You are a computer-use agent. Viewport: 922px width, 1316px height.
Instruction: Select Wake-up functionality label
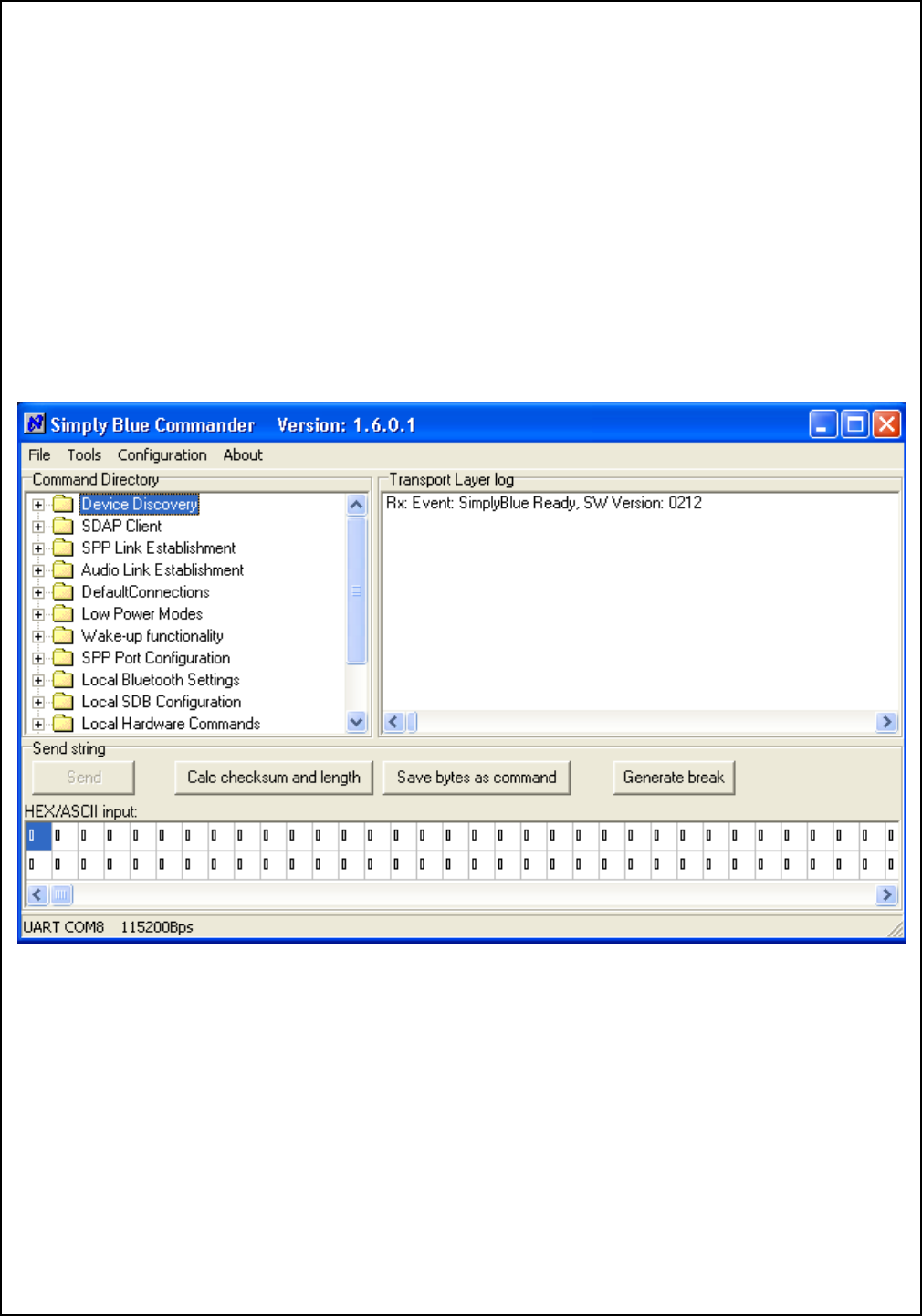pyautogui.click(x=152, y=635)
